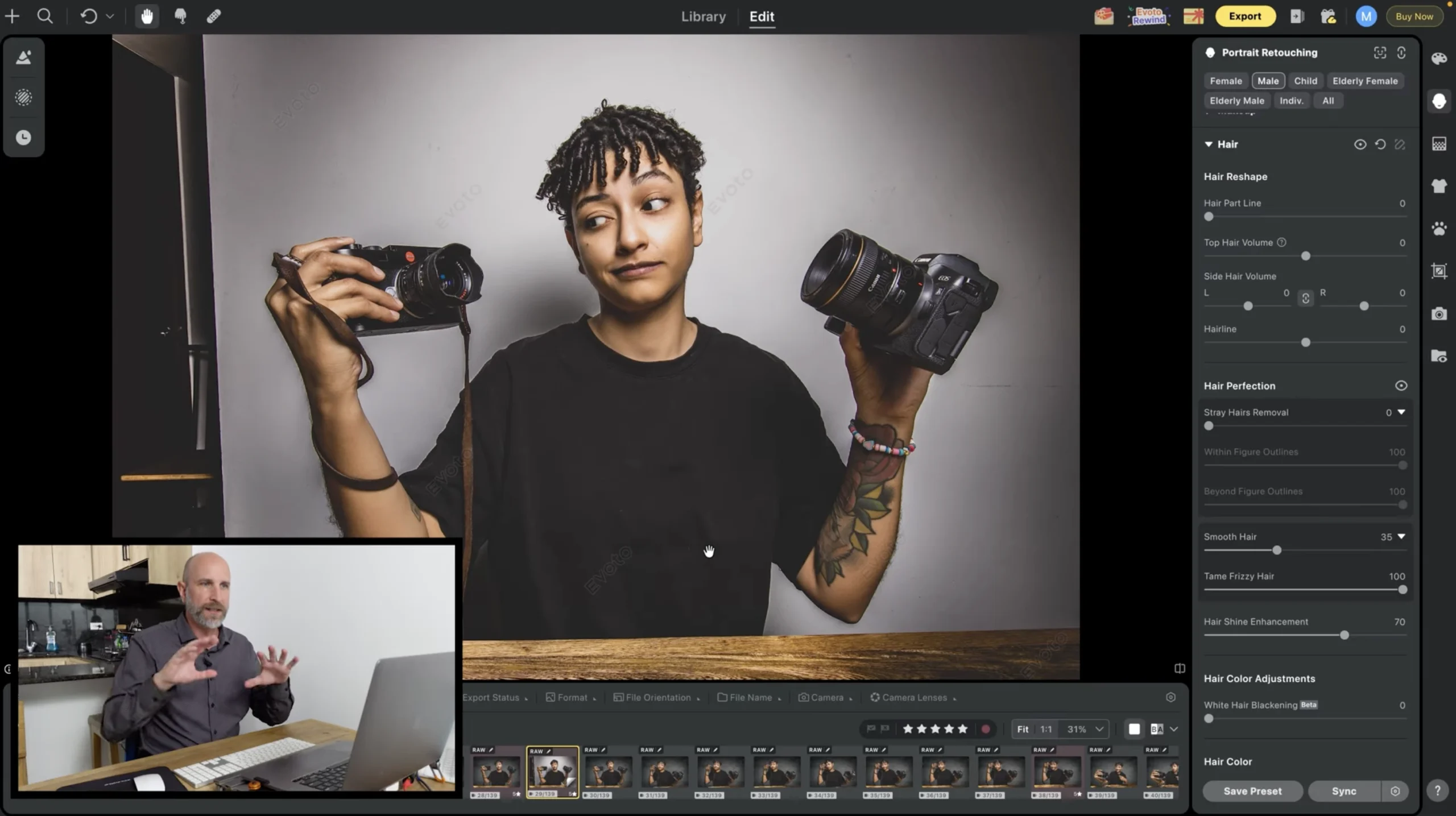Open the search magnifier tool
This screenshot has width=1456, height=816.
click(x=45, y=16)
